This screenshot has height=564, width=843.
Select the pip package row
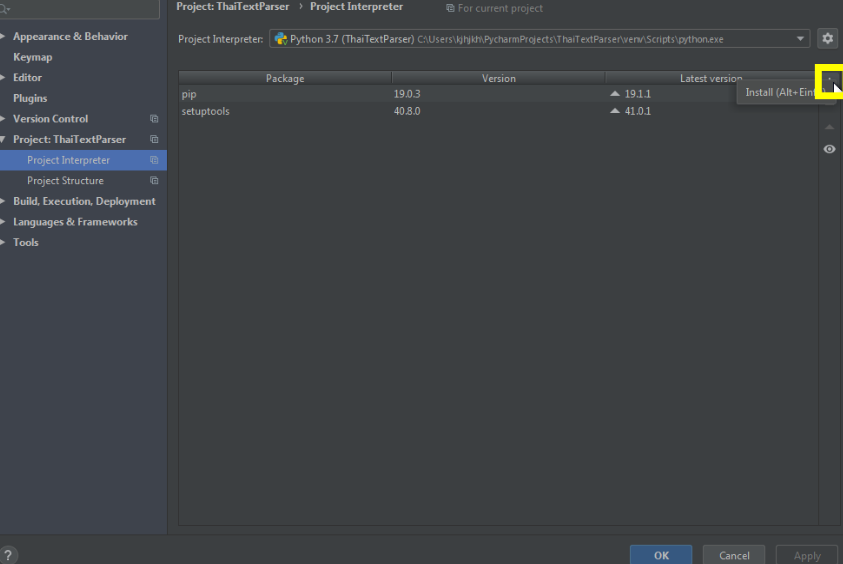coord(498,94)
